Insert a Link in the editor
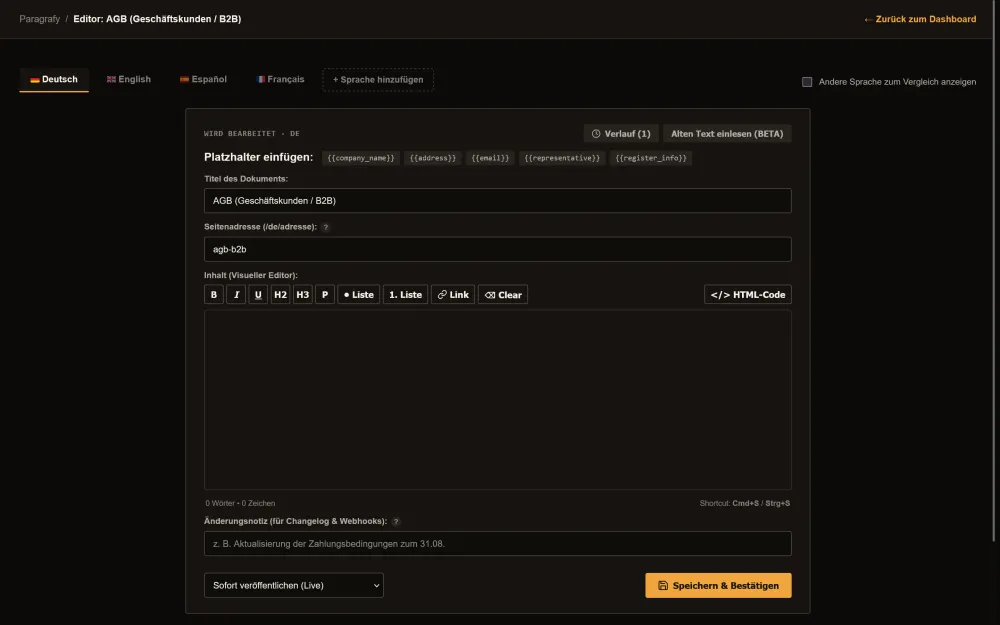Viewport: 1000px width, 625px height. tap(453, 295)
